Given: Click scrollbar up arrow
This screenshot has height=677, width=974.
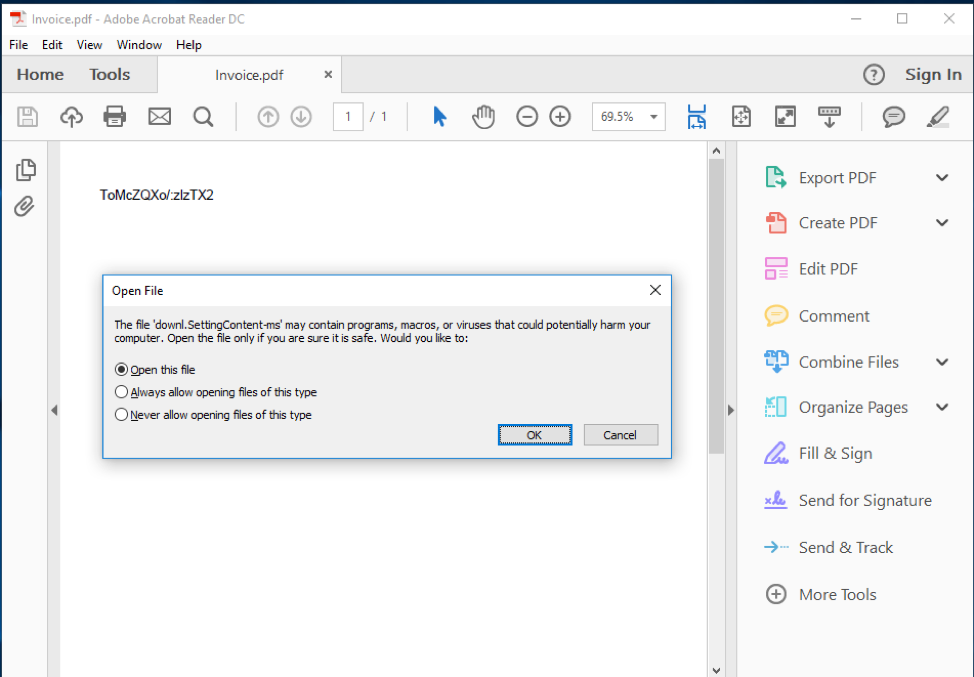Looking at the screenshot, I should pyautogui.click(x=716, y=151).
